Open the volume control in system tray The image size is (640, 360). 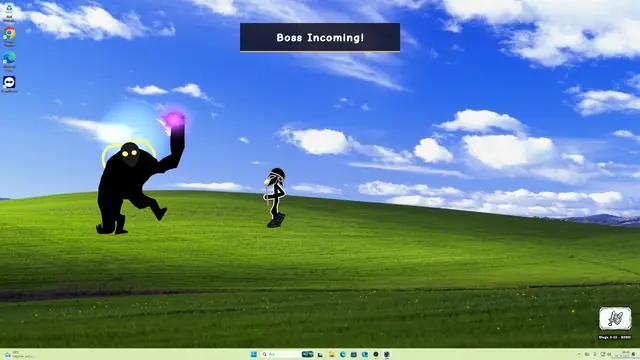[x=609, y=354]
